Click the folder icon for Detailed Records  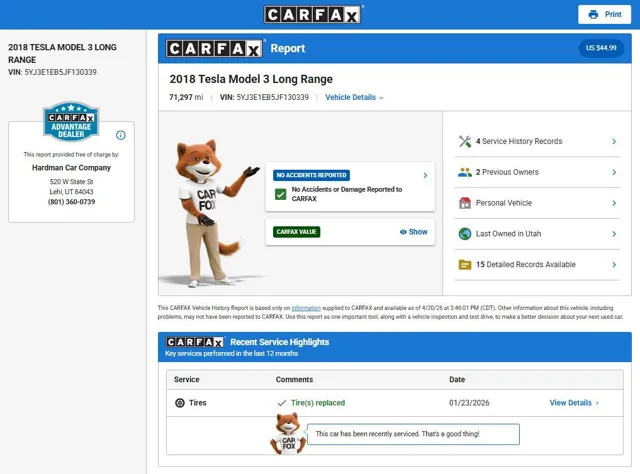click(x=465, y=265)
